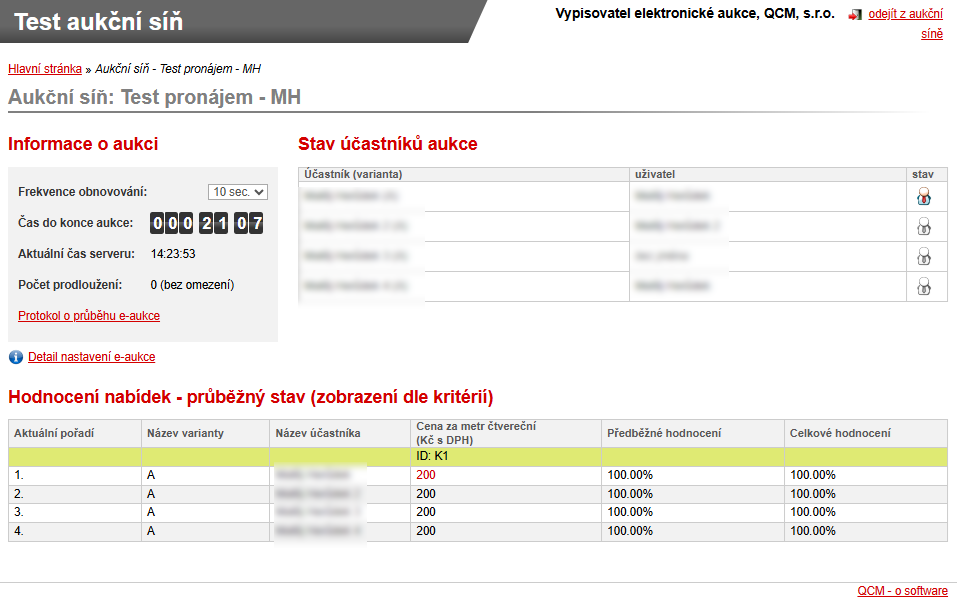The height and width of the screenshot is (604, 957).
Task: Click the red 200 price in row 1
Action: [426, 475]
